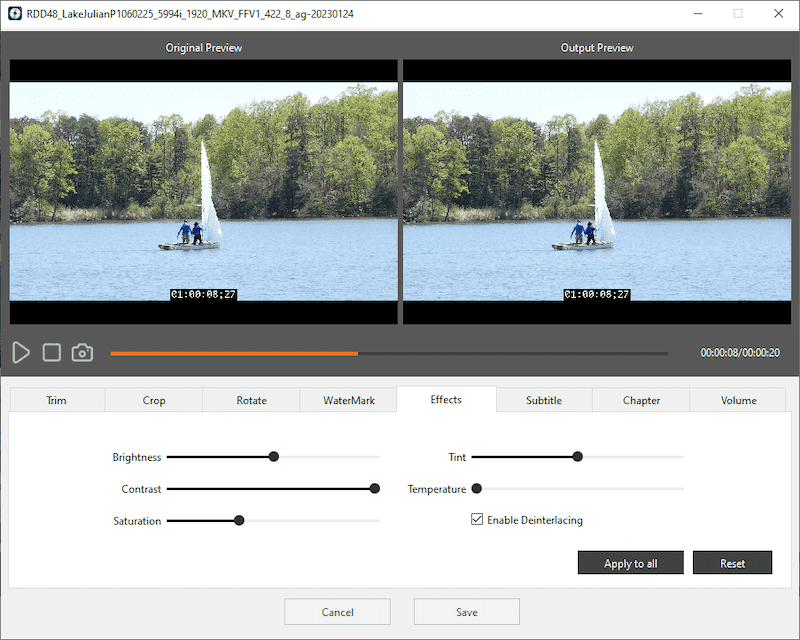Open the Crop tab
800x640 pixels.
click(x=154, y=400)
